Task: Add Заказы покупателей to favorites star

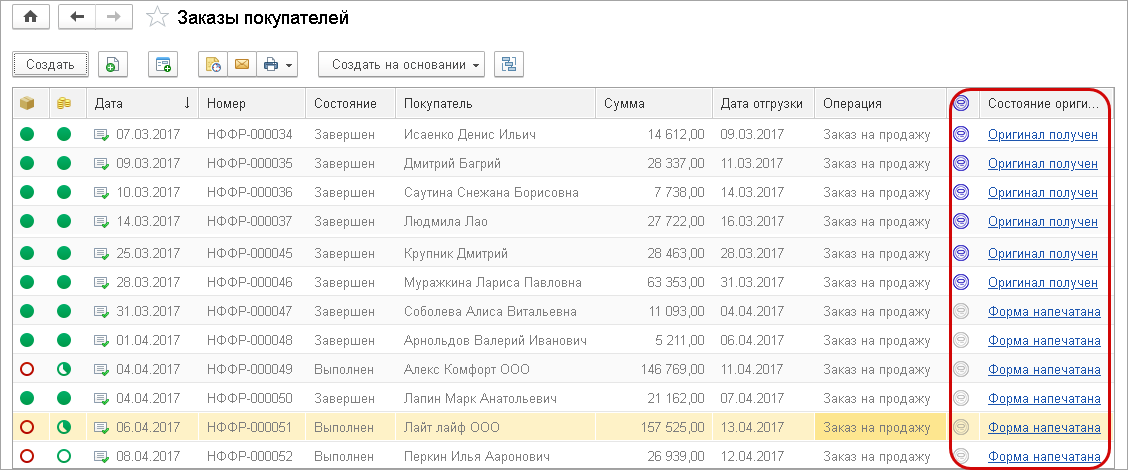Action: coord(156,17)
